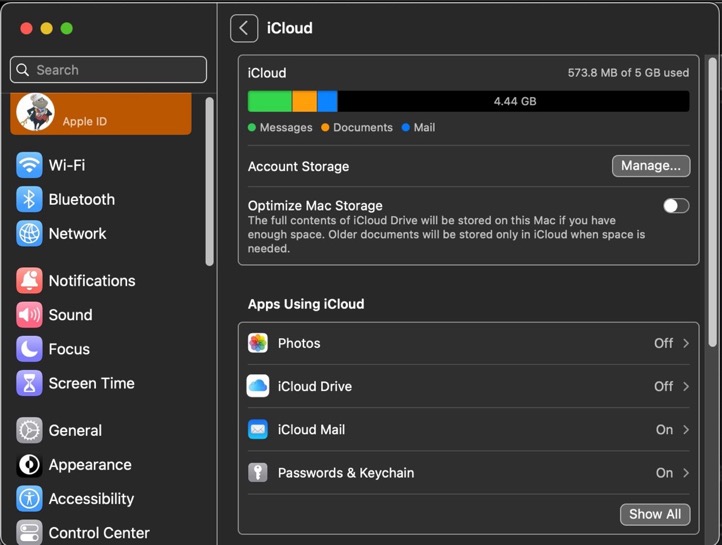The width and height of the screenshot is (722, 545).
Task: Click the Photos app icon
Action: click(258, 343)
